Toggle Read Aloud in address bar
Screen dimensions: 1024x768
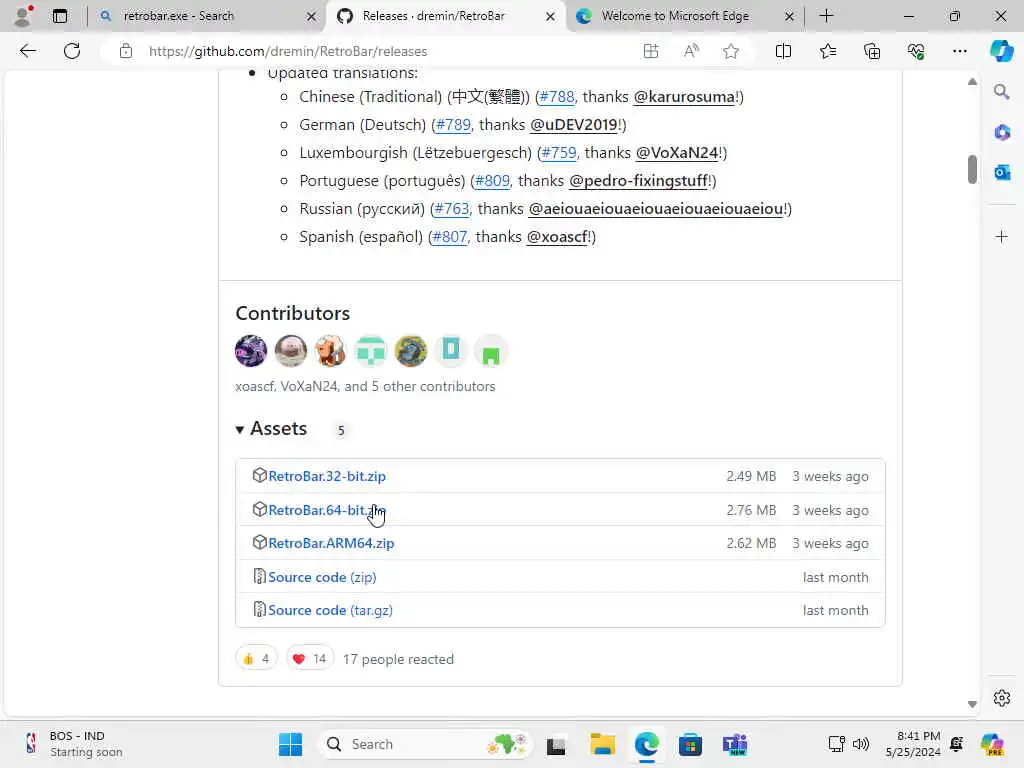click(691, 51)
